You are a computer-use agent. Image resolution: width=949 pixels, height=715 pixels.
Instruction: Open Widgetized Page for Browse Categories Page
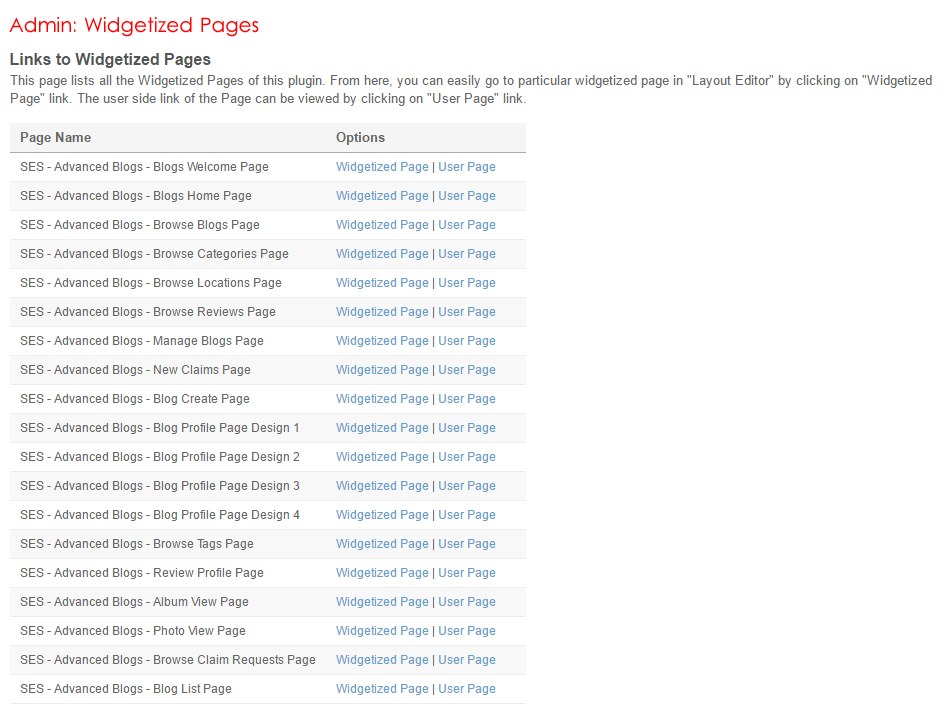click(x=382, y=254)
